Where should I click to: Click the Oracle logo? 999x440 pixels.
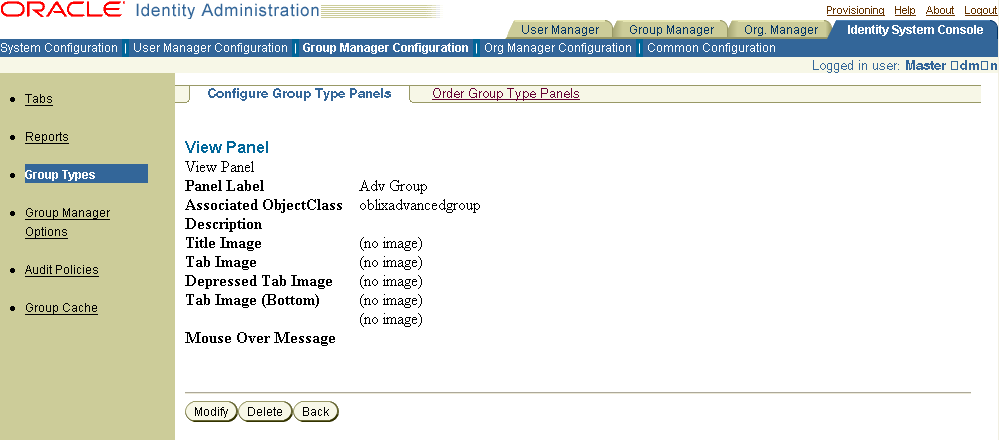[64, 10]
